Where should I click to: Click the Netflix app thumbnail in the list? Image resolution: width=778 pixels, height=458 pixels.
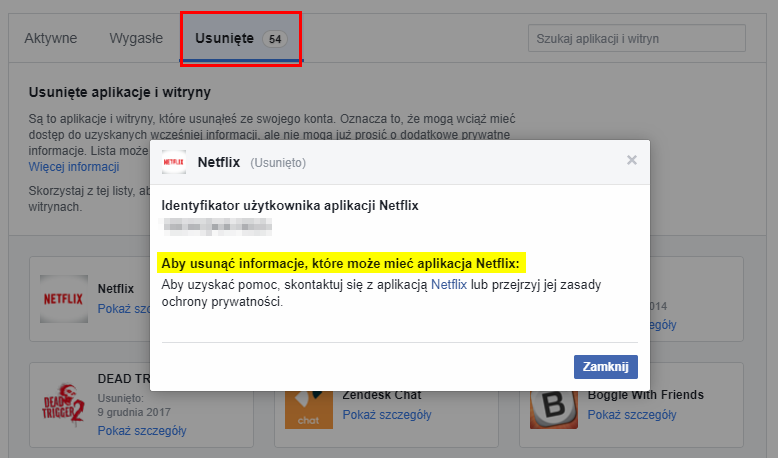[64, 299]
